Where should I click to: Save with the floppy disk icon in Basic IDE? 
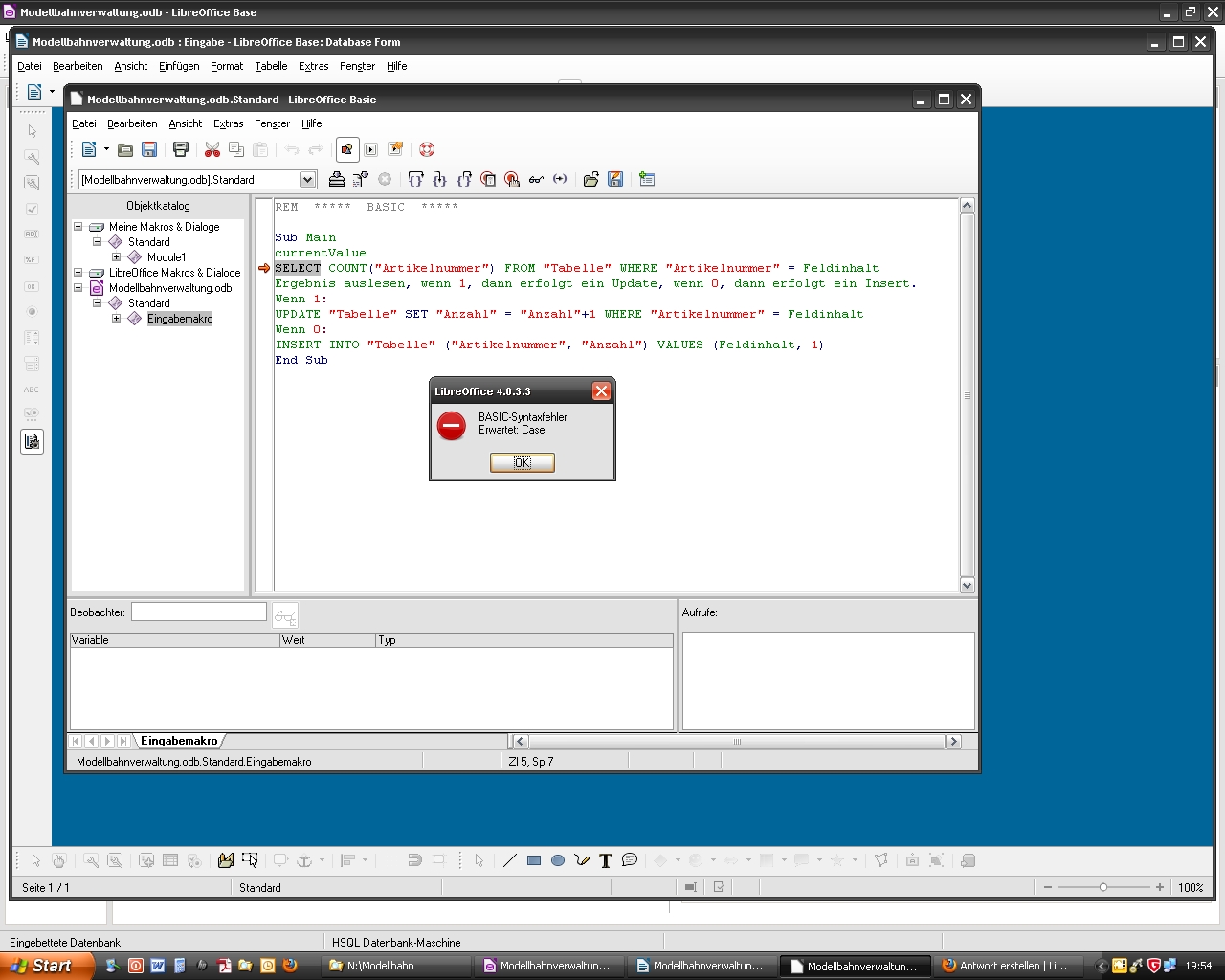(x=149, y=149)
